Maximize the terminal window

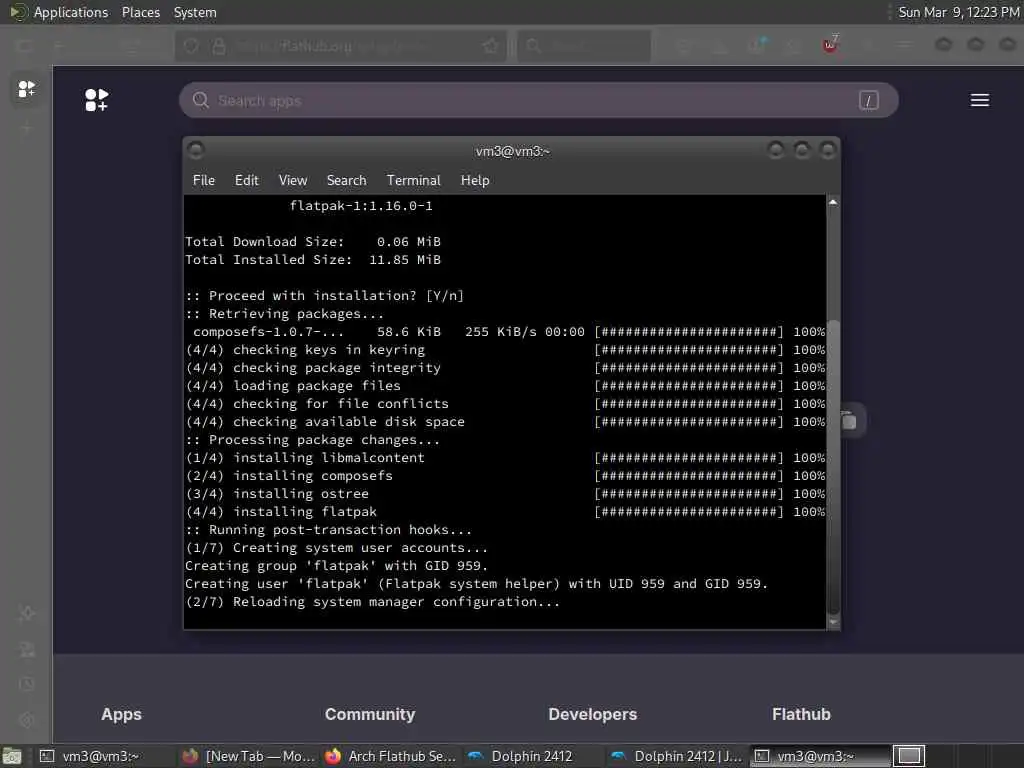pyautogui.click(x=802, y=151)
